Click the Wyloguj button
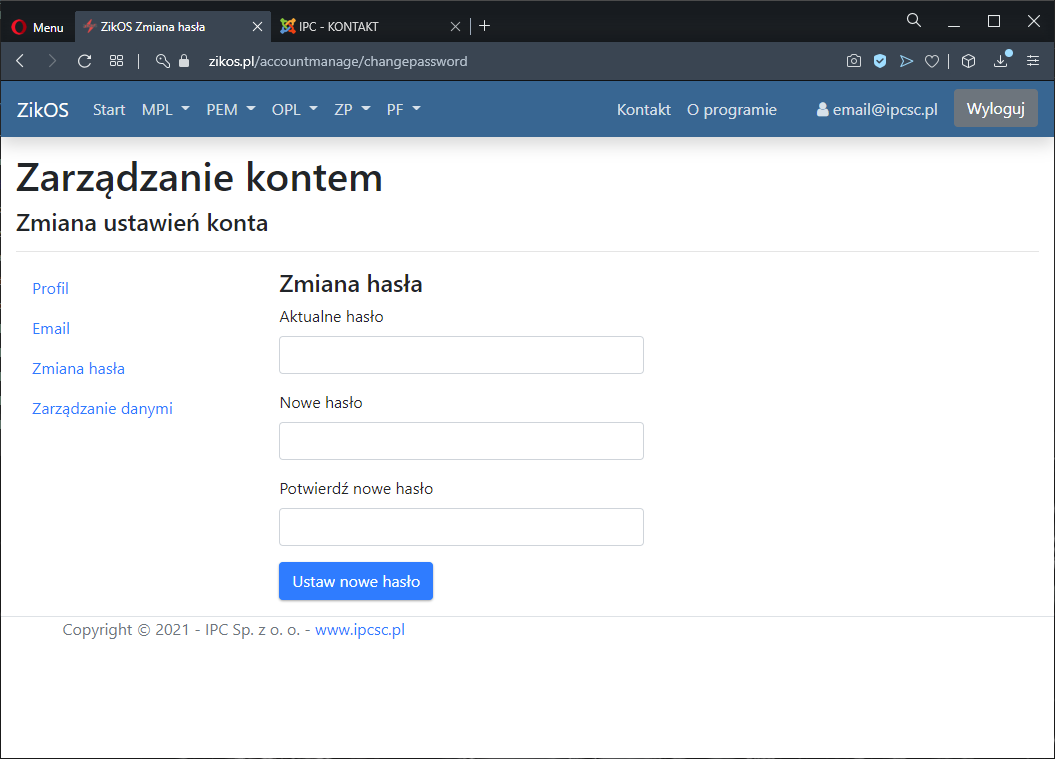 click(x=995, y=109)
